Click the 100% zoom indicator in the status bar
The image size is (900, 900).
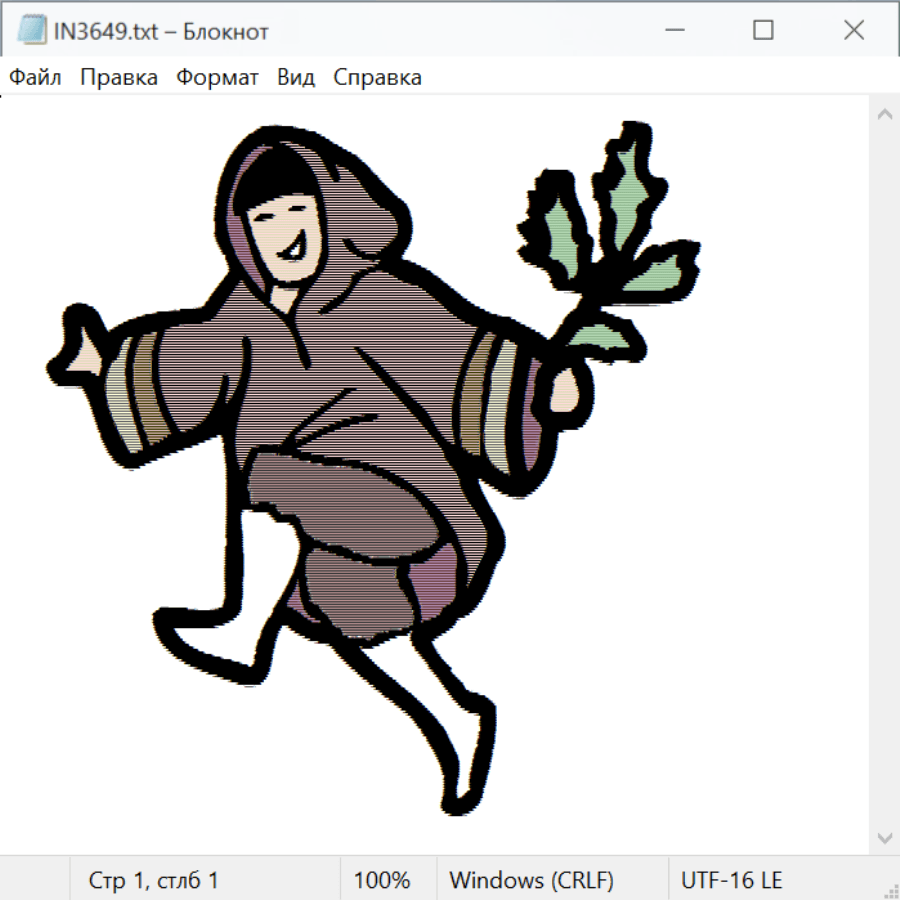coord(382,881)
